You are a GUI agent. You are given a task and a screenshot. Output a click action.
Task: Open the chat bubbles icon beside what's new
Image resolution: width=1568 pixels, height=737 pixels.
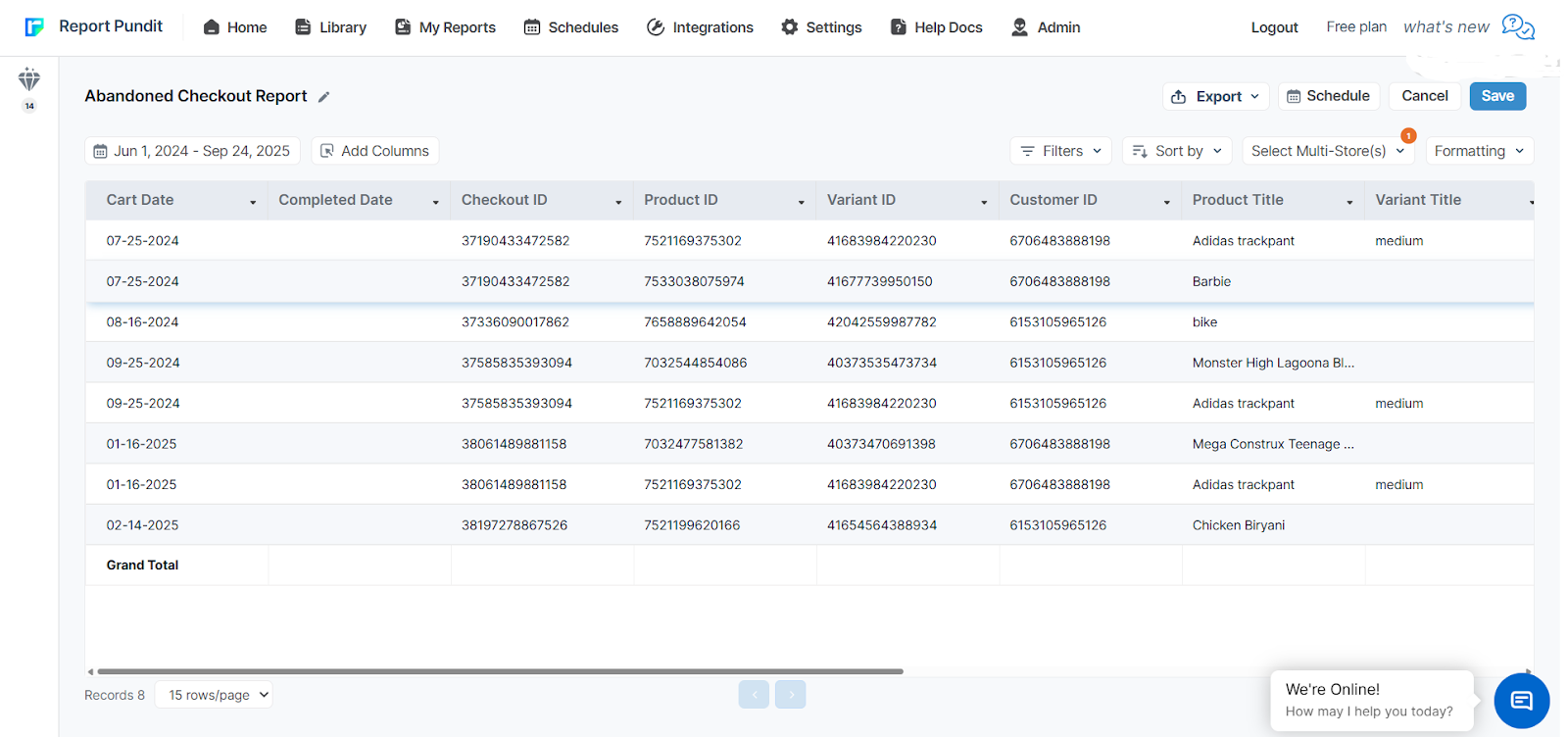[x=1518, y=26]
